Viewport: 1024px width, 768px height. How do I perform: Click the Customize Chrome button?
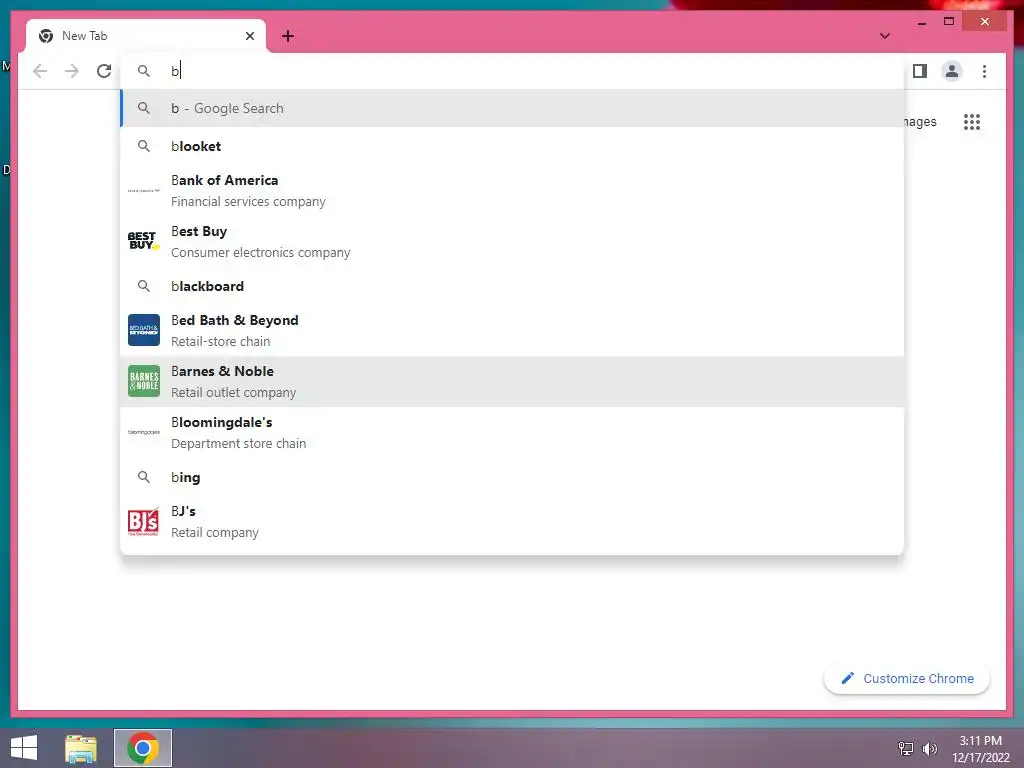[x=906, y=679]
